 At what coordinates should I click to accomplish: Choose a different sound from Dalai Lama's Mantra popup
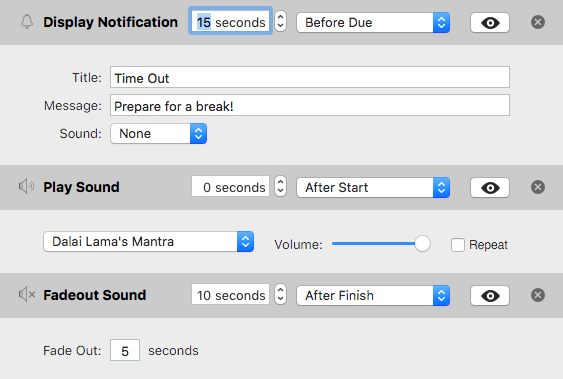point(149,242)
